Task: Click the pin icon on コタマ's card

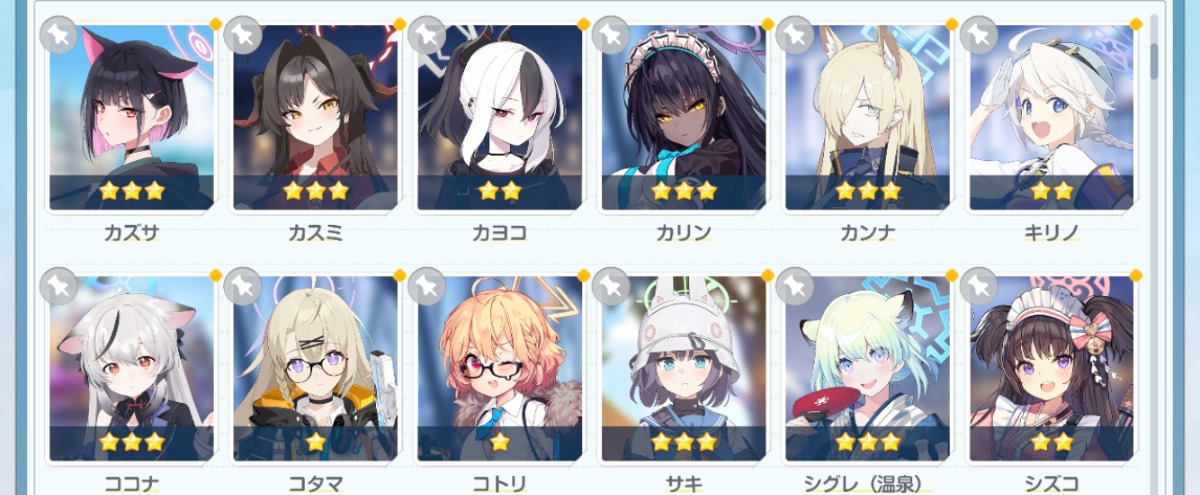Action: (x=242, y=286)
